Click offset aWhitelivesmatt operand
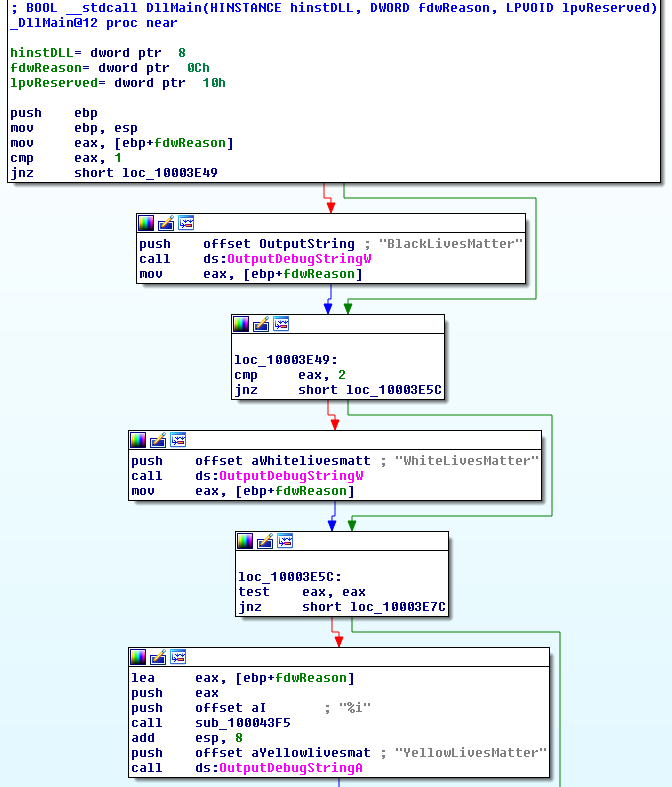Viewport: 672px width, 787px height. (x=283, y=461)
